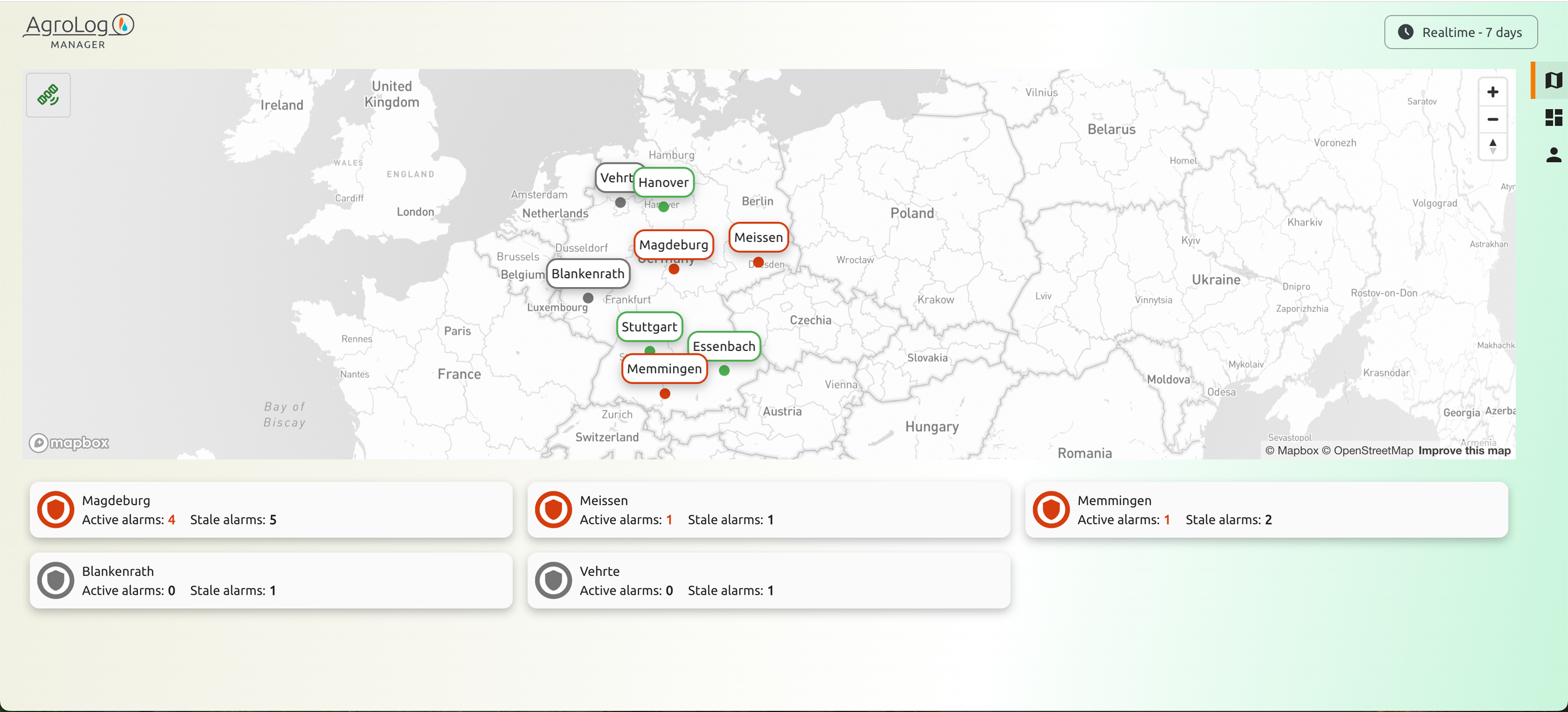Open the Improve this map link
1568x712 pixels.
tap(1464, 451)
